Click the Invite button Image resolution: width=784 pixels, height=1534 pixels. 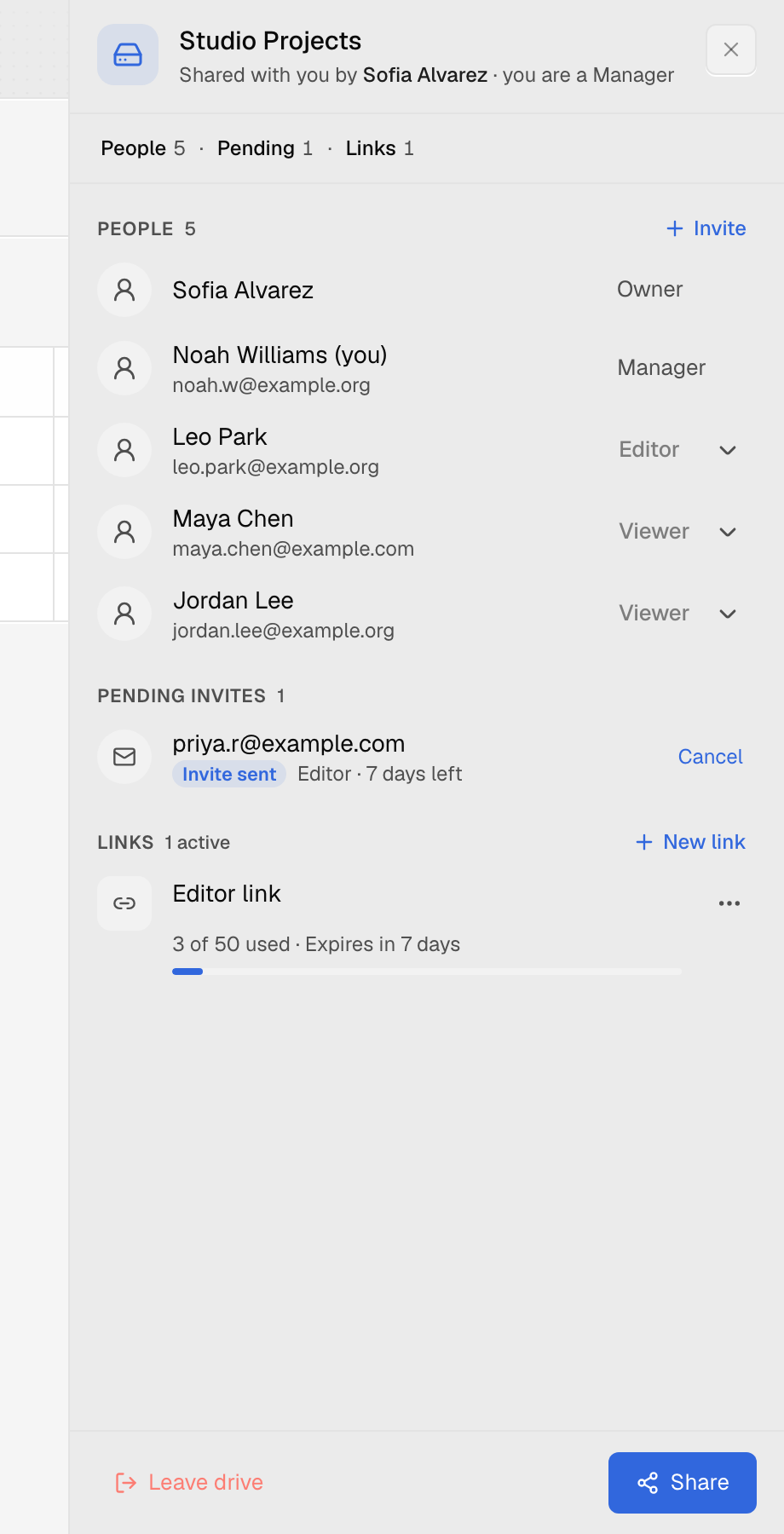706,228
